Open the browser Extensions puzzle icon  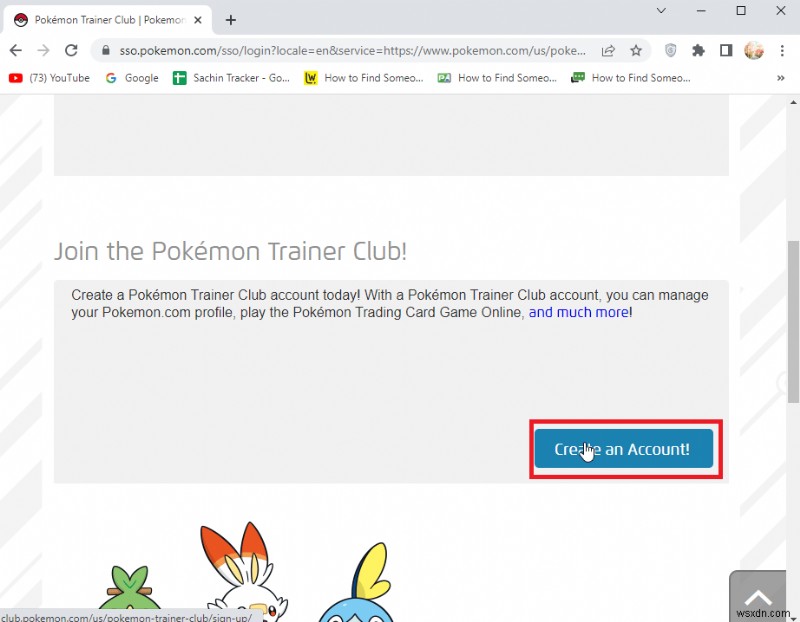pos(698,51)
